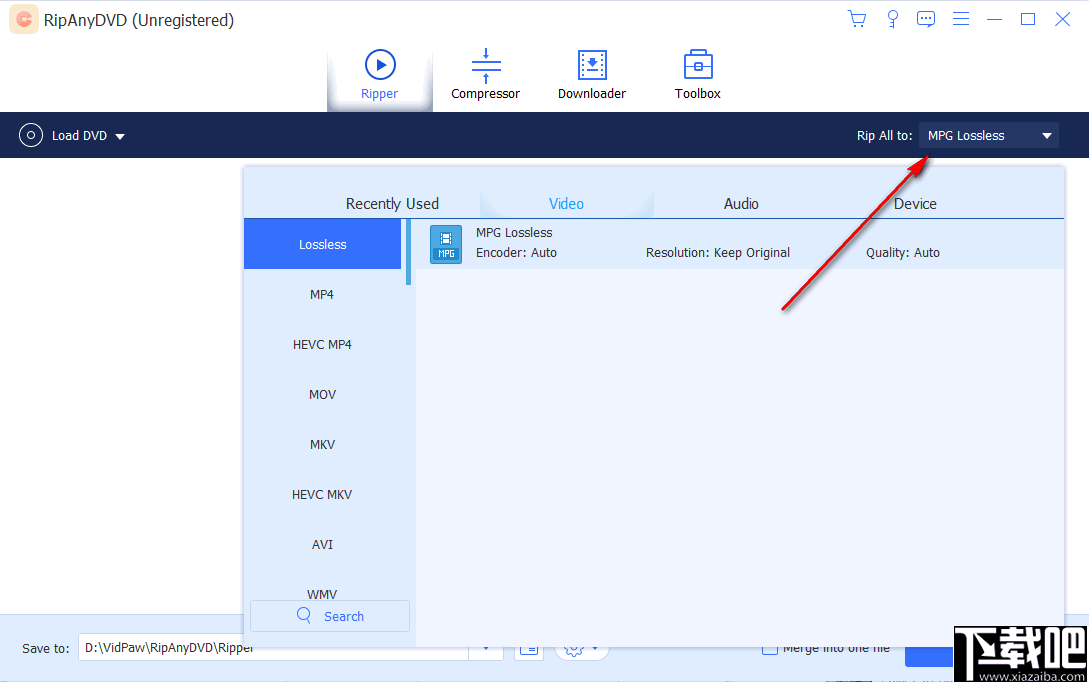Select the MOV format category
This screenshot has width=1089, height=682.
[322, 394]
